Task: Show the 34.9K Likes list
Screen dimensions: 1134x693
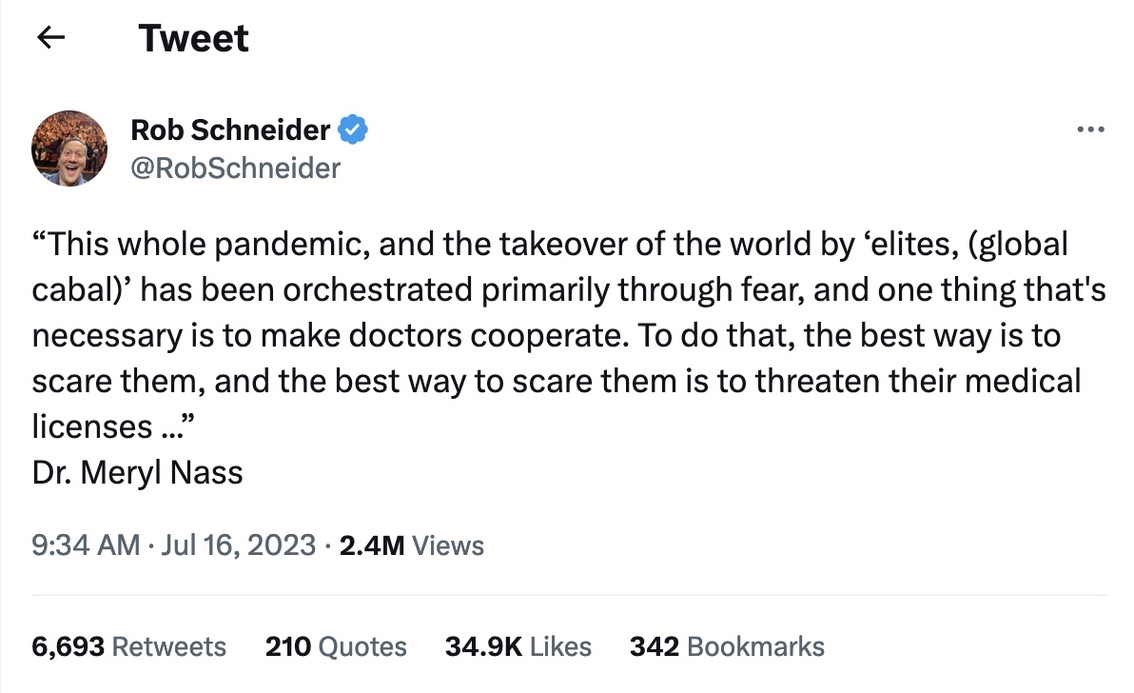Action: [x=518, y=647]
